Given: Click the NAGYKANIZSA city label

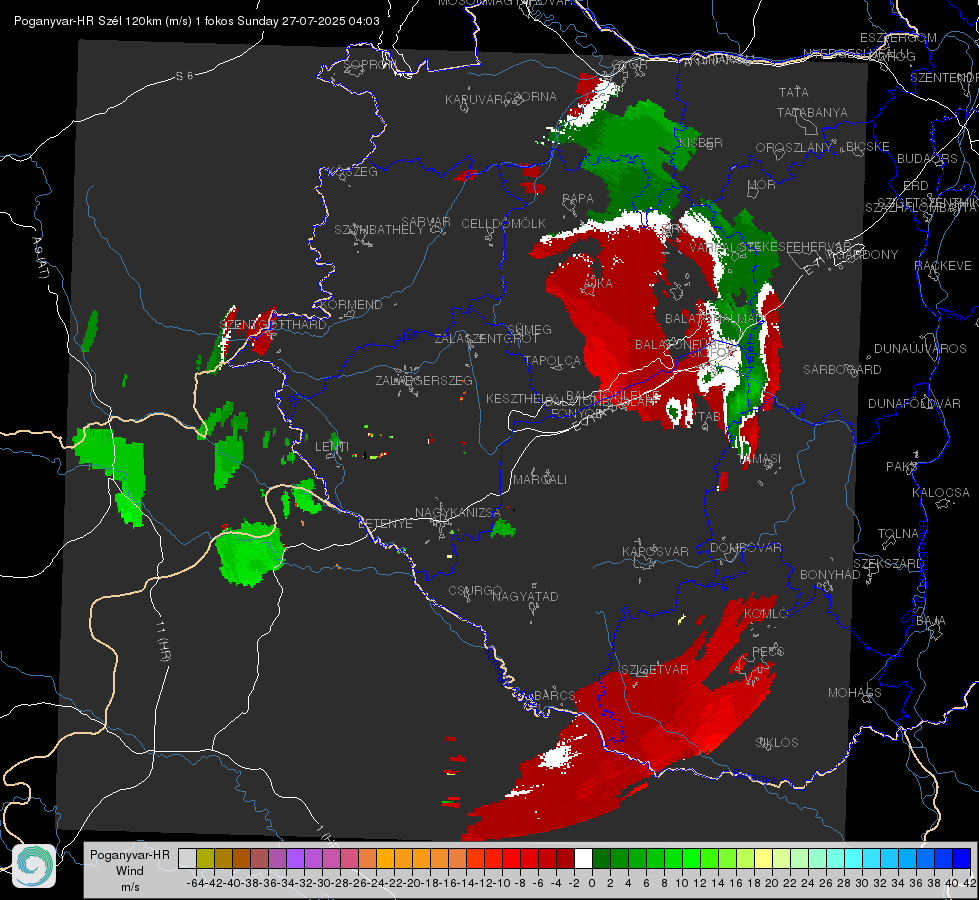Looking at the screenshot, I should click(x=458, y=513).
